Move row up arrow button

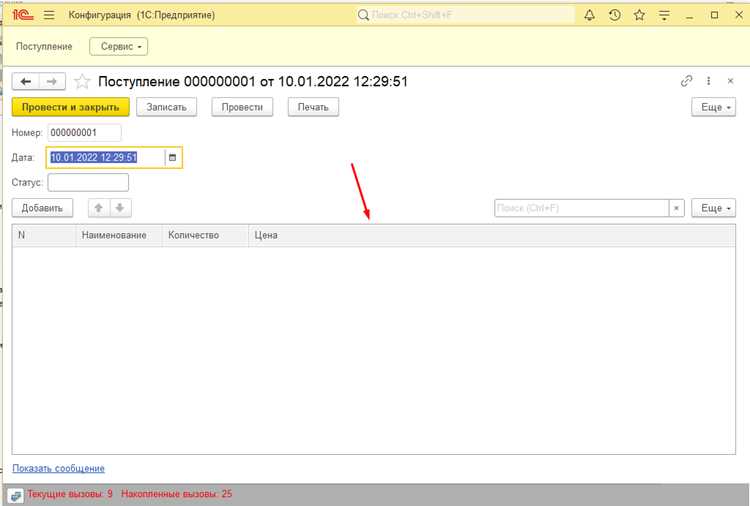(99, 208)
